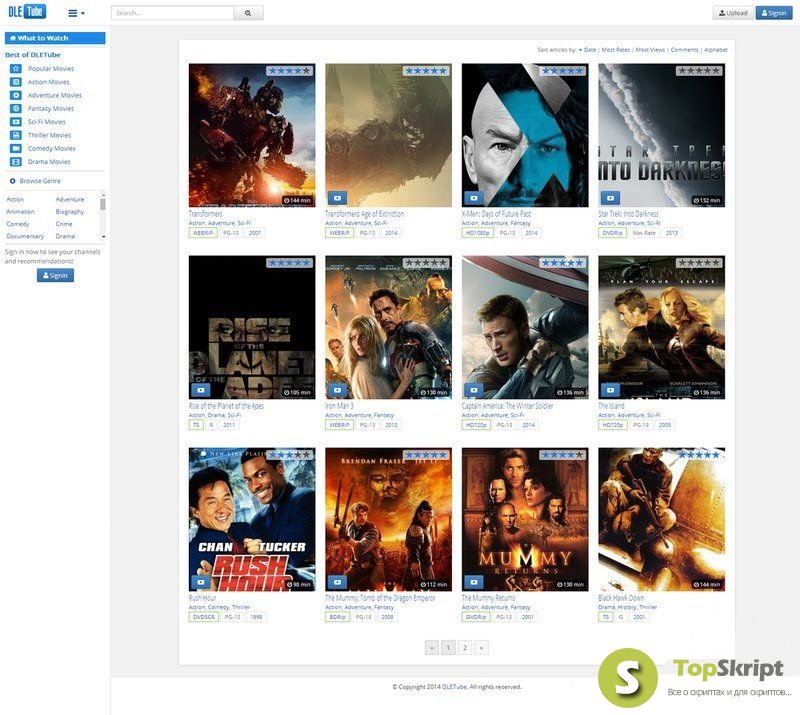Open the Sci-Fi Movies link
This screenshot has height=715, width=800.
click(x=47, y=121)
